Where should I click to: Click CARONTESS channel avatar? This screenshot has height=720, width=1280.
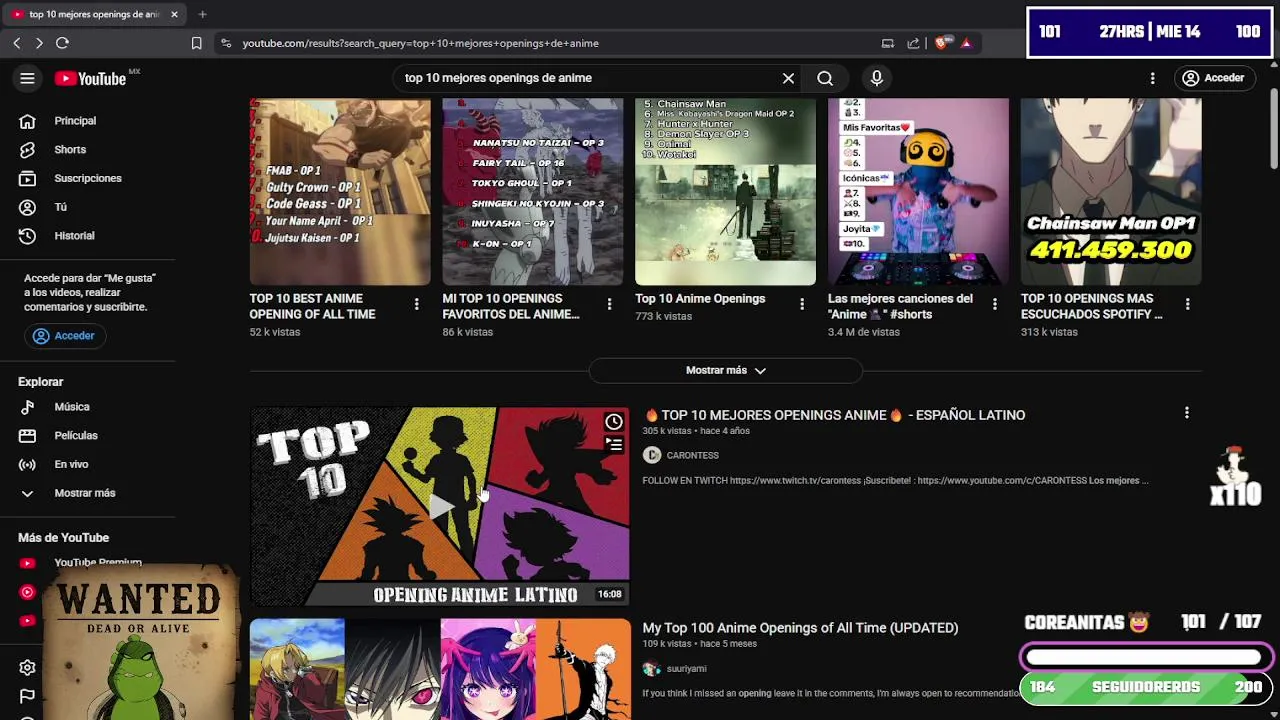pyautogui.click(x=652, y=455)
